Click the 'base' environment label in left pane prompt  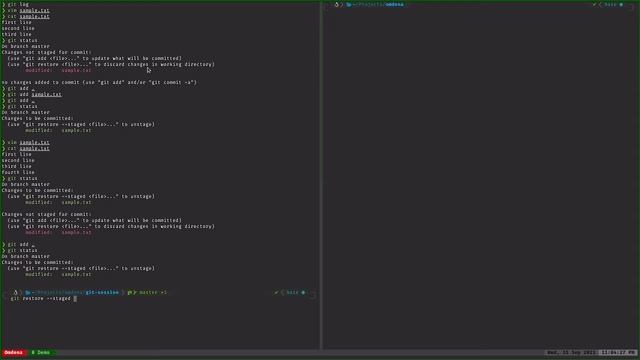point(292,292)
